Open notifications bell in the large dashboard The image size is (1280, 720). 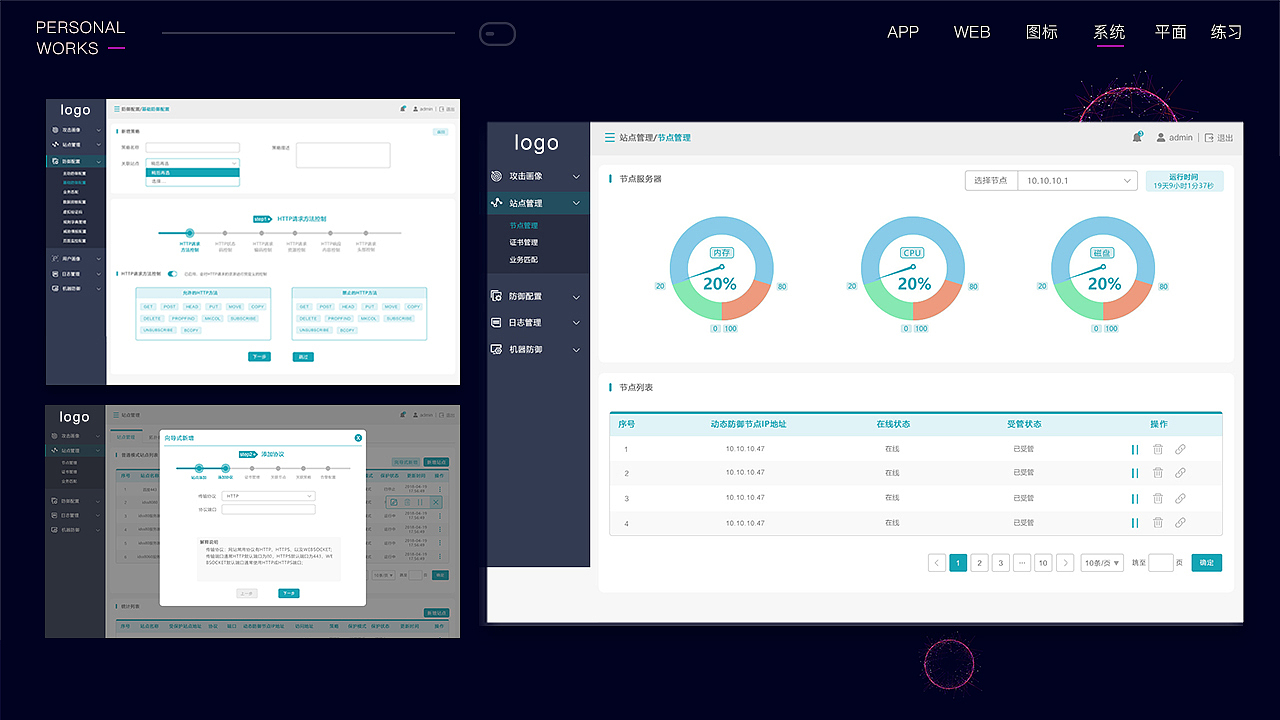[x=1137, y=137]
